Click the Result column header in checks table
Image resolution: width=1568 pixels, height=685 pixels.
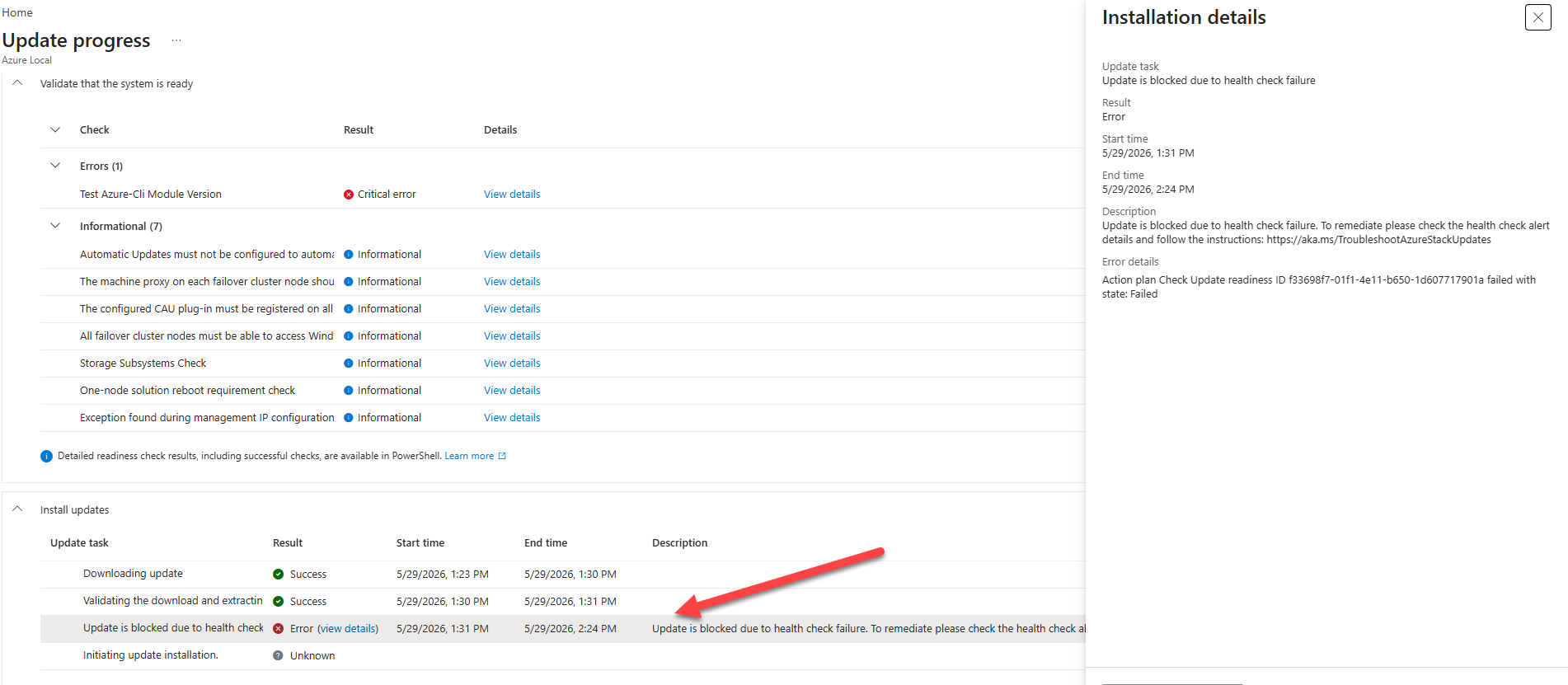tap(359, 130)
